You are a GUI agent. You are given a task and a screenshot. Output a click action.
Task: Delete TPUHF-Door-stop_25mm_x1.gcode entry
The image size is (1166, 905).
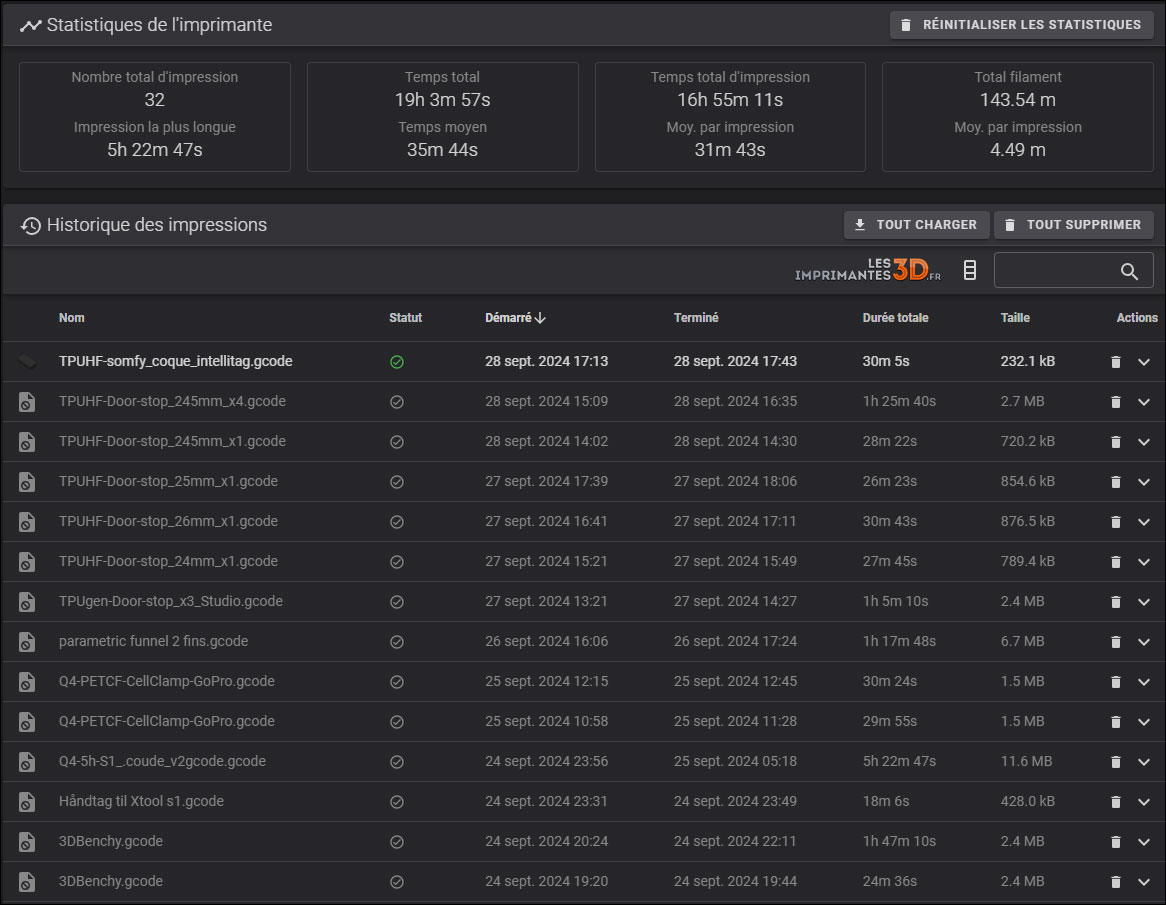click(1115, 482)
